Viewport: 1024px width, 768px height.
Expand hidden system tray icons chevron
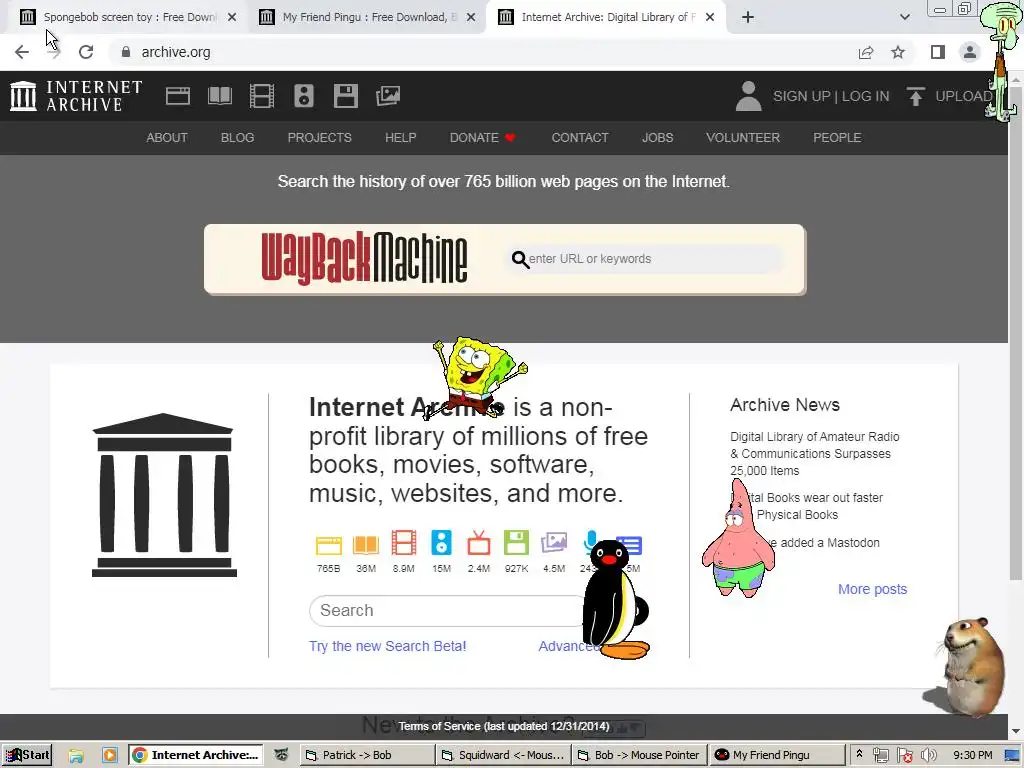coord(859,755)
